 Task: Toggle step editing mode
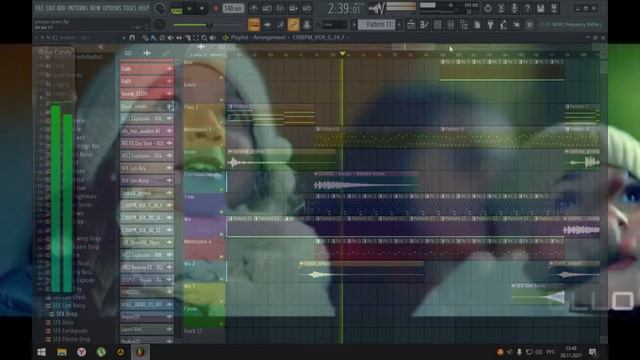280,25
